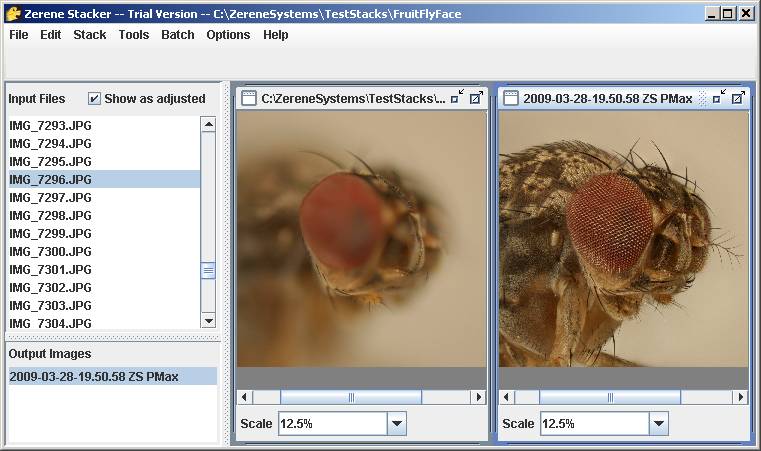Image resolution: width=761 pixels, height=451 pixels.
Task: Click right arrow of right image scrollbar
Action: point(741,397)
